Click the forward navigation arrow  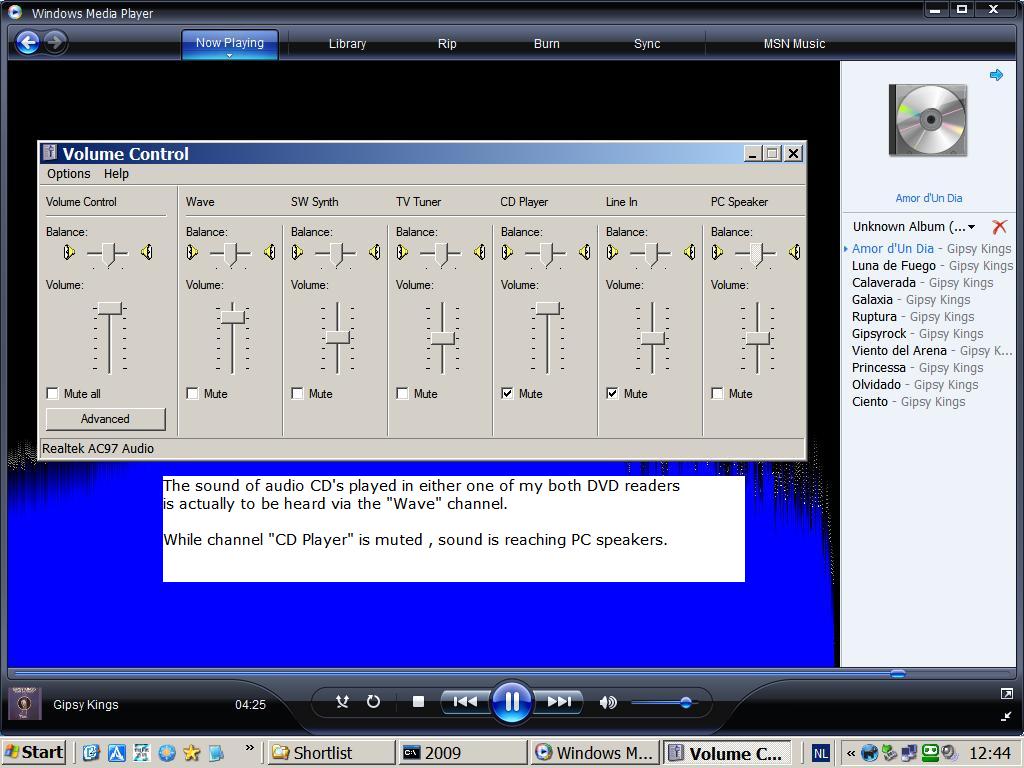56,43
